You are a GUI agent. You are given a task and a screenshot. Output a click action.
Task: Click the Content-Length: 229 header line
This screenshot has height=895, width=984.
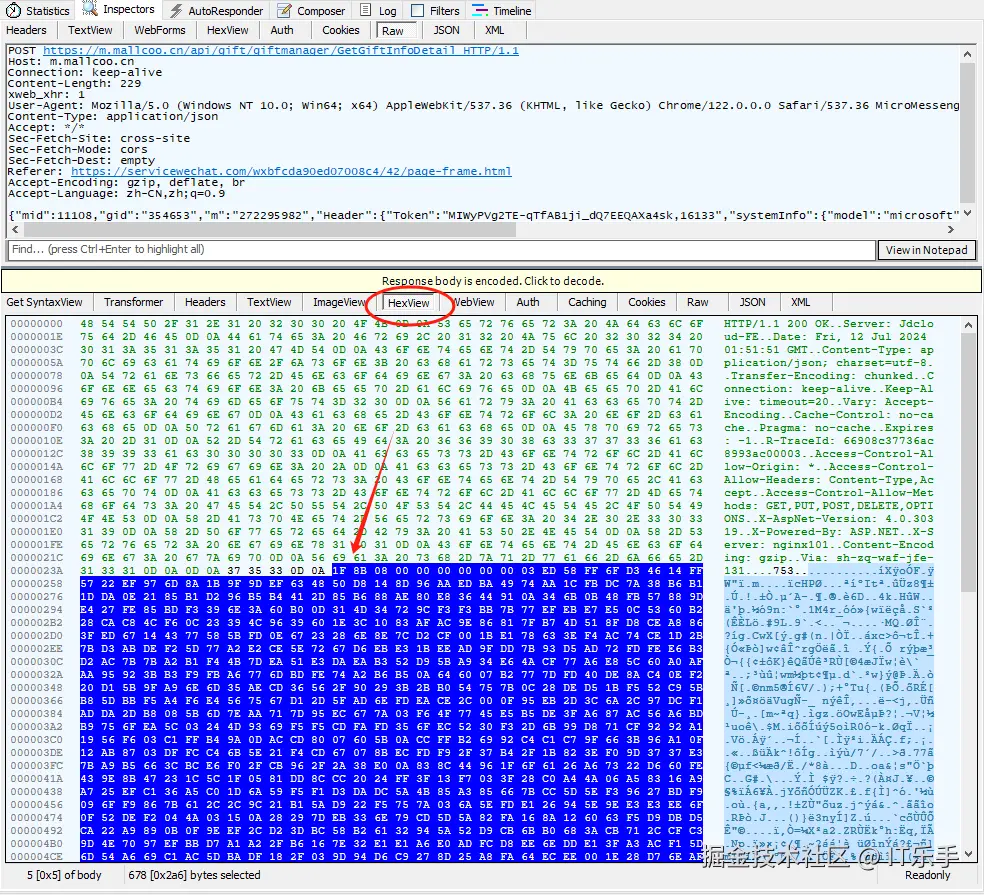pos(75,83)
